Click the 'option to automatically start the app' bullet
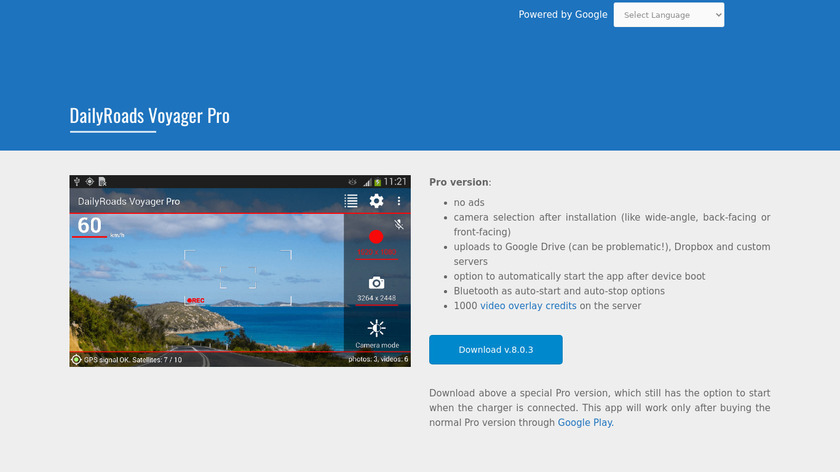Screen dimensions: 840x472 [x=579, y=276]
